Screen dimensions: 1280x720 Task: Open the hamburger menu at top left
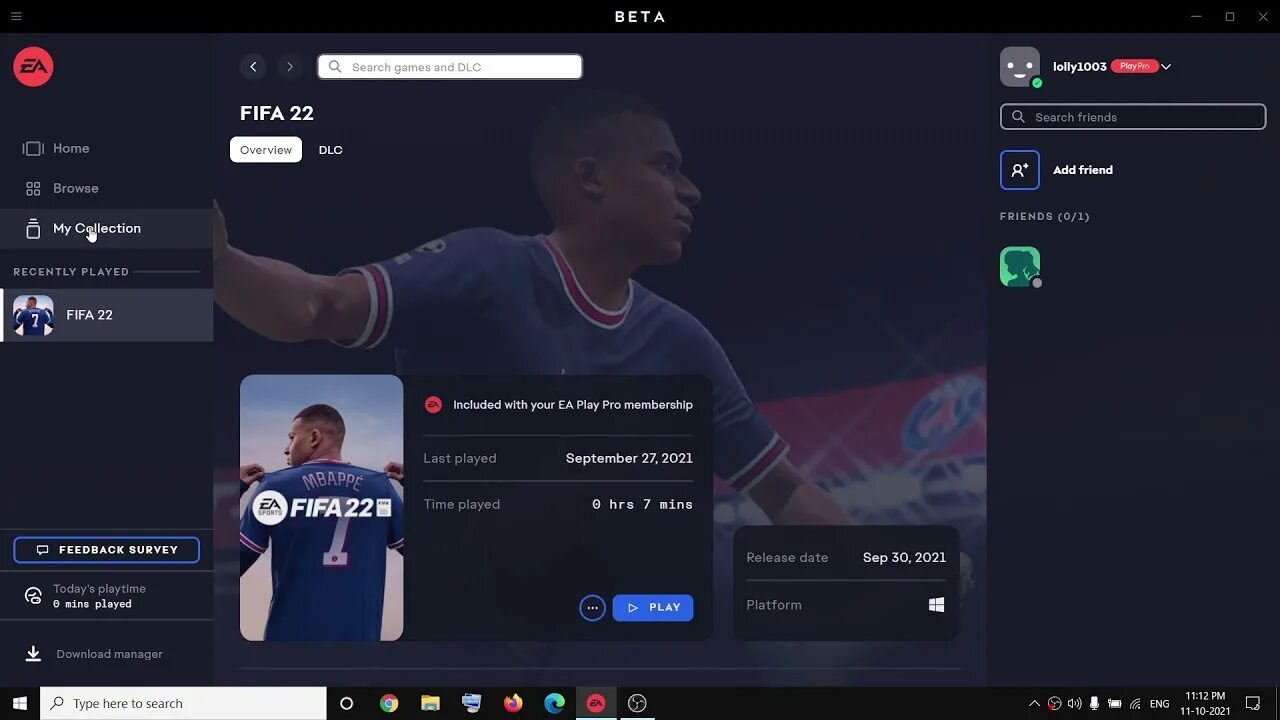16,16
